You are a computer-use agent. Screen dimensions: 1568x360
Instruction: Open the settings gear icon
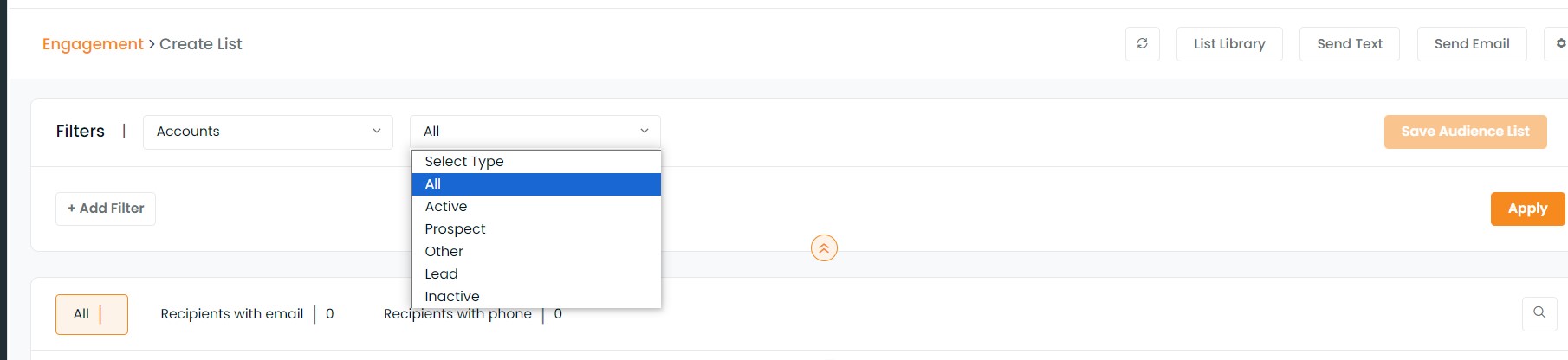click(1558, 44)
